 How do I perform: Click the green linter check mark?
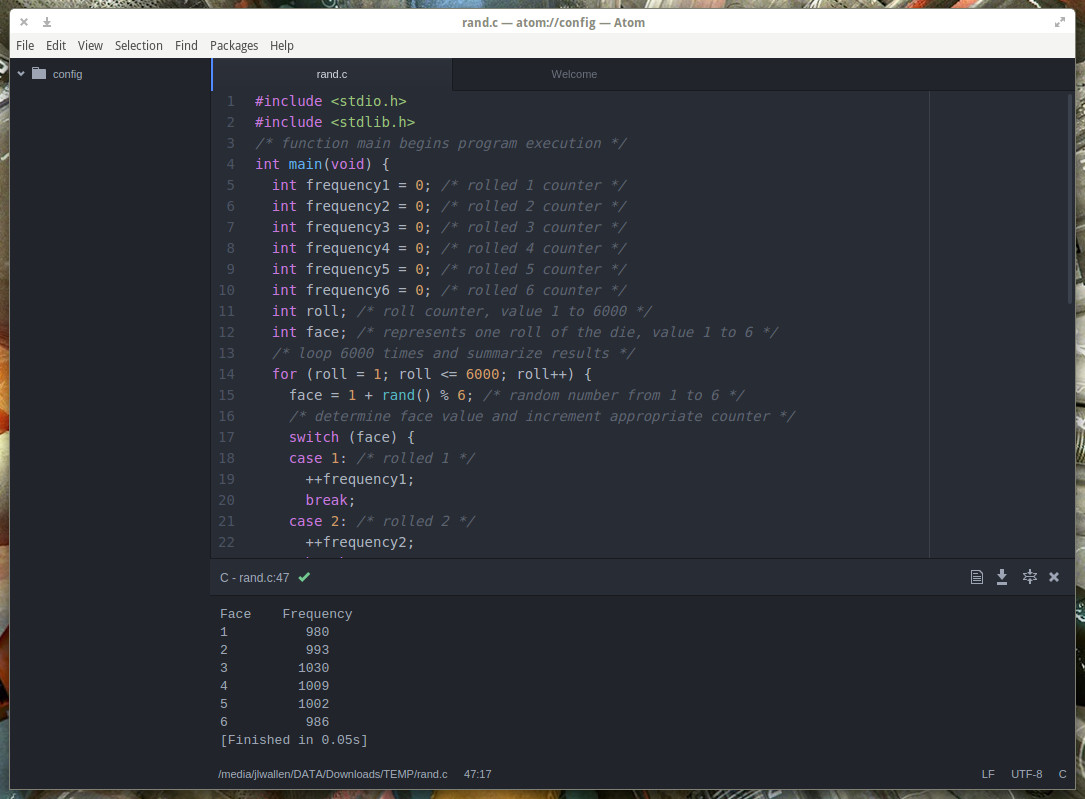coord(304,577)
